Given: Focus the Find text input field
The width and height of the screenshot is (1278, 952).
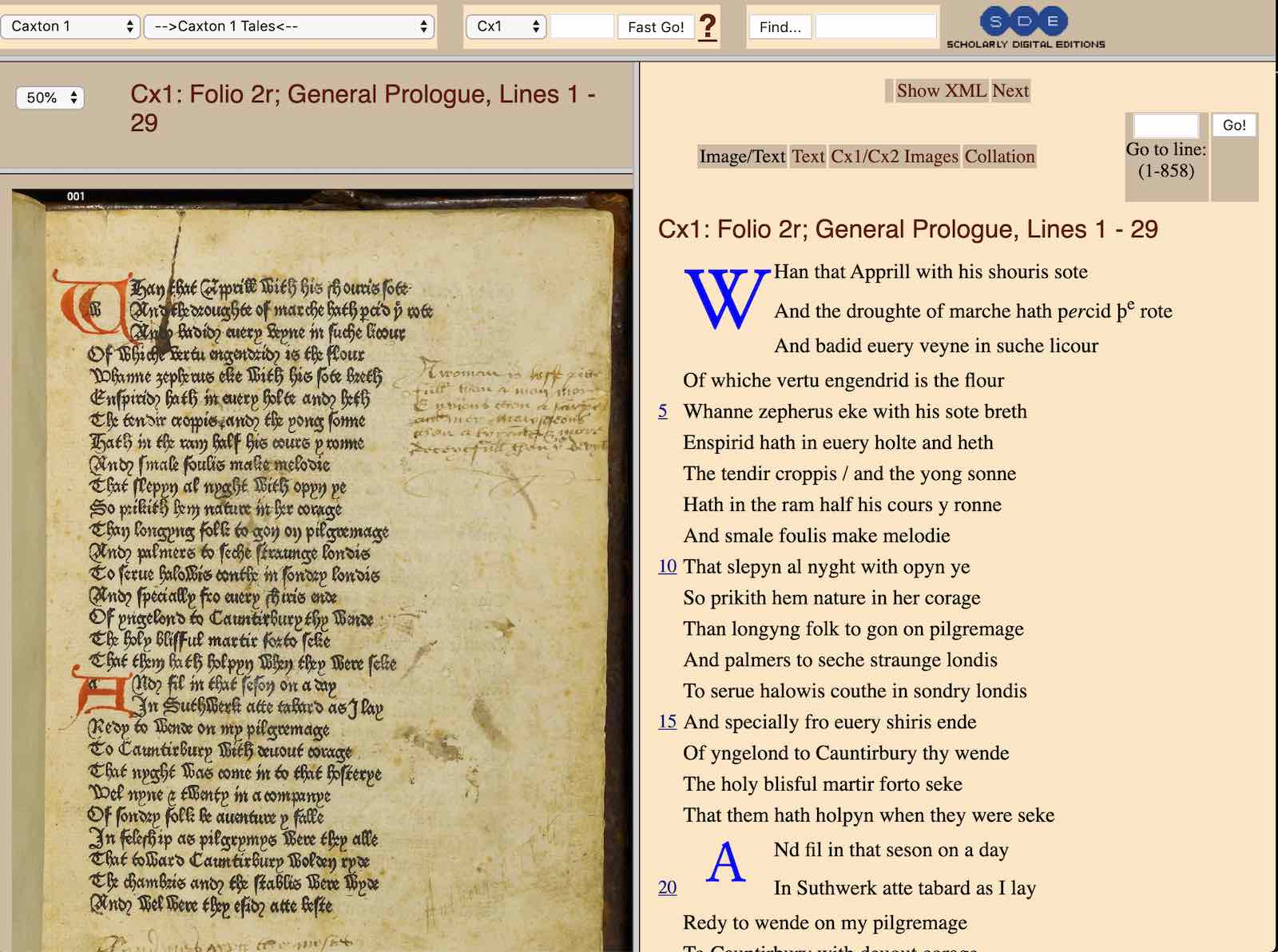Looking at the screenshot, I should (875, 26).
